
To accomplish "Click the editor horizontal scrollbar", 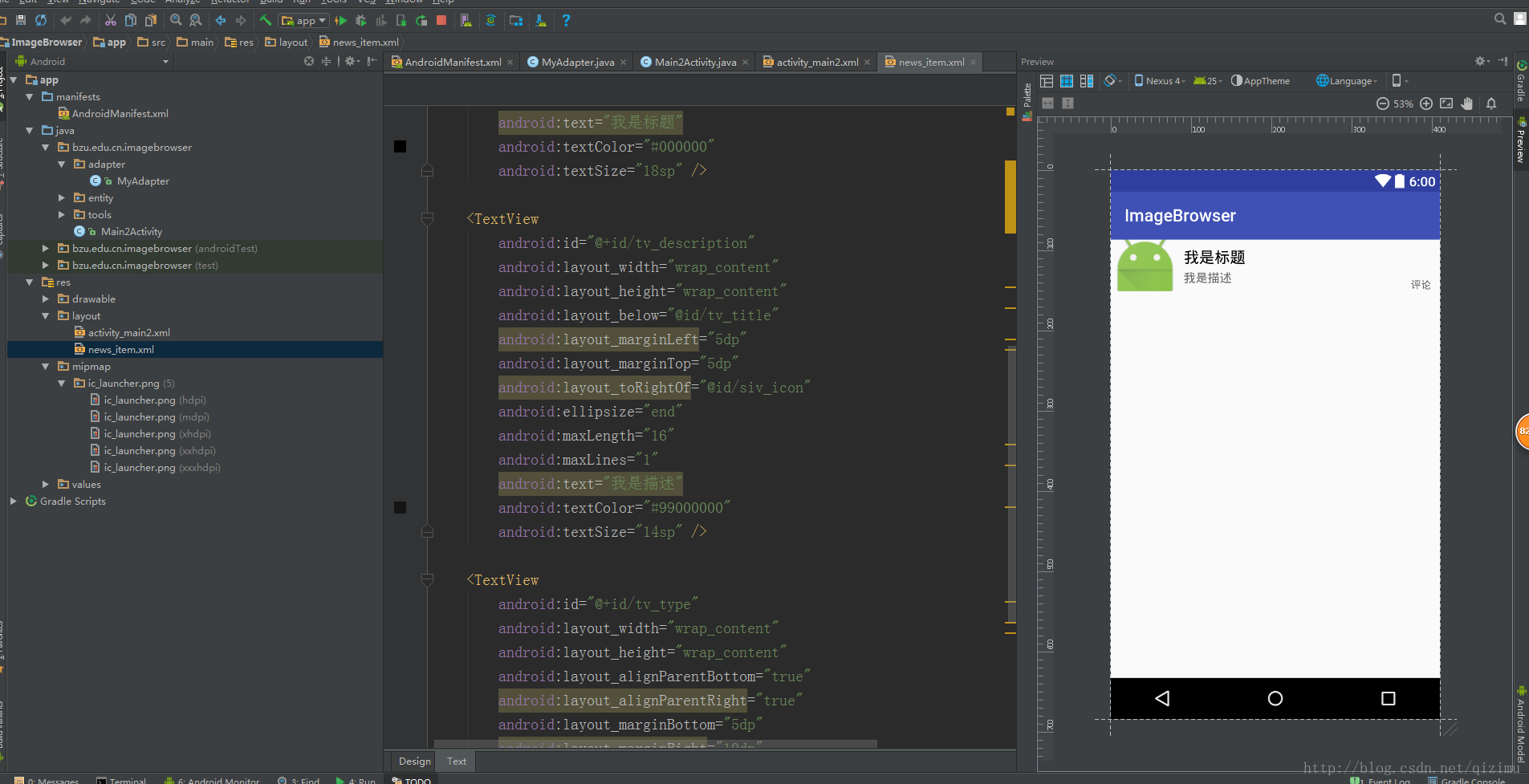I will pos(655,744).
